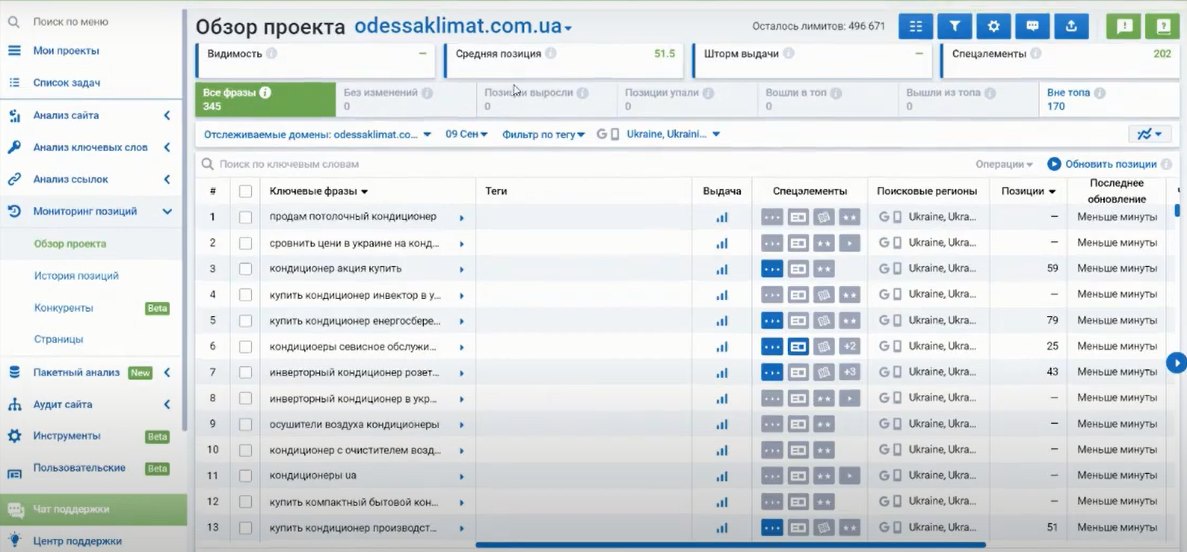Click the Update positions play icon
Image resolution: width=1187 pixels, height=552 pixels.
(1054, 164)
